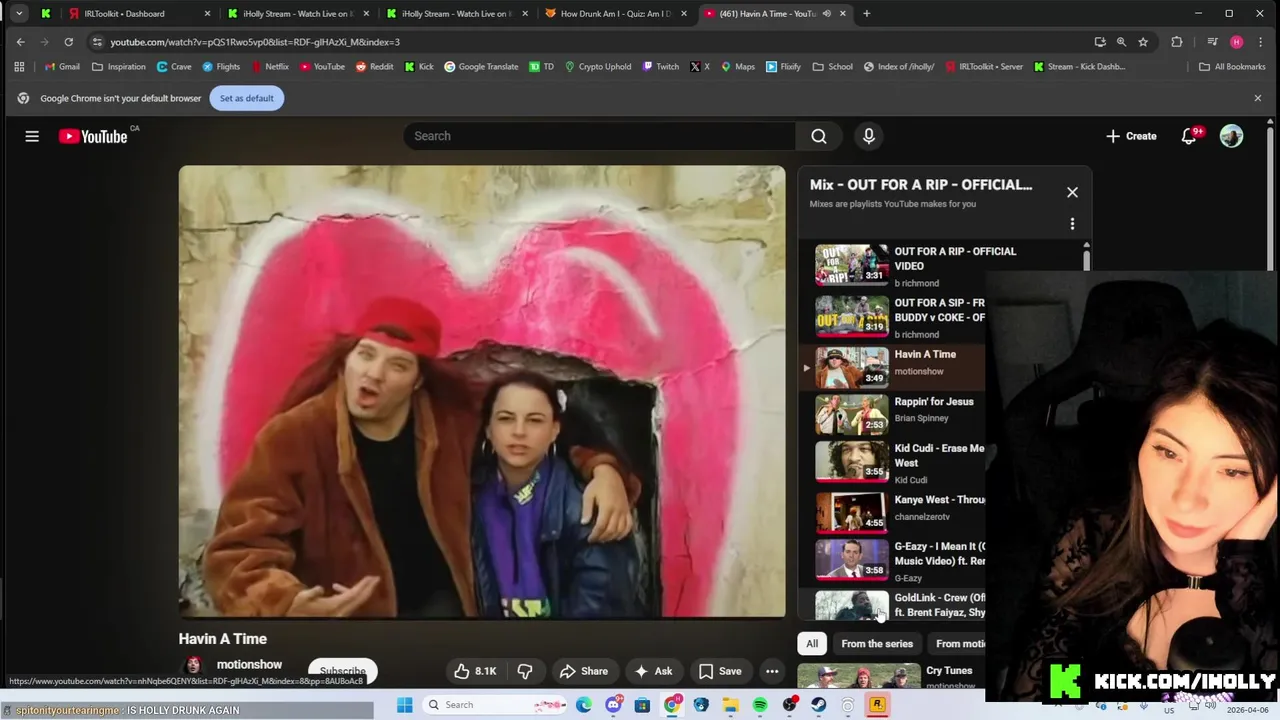Open Rockstar Games Launcher taskbar icon
The image size is (1280, 720).
tap(877, 705)
